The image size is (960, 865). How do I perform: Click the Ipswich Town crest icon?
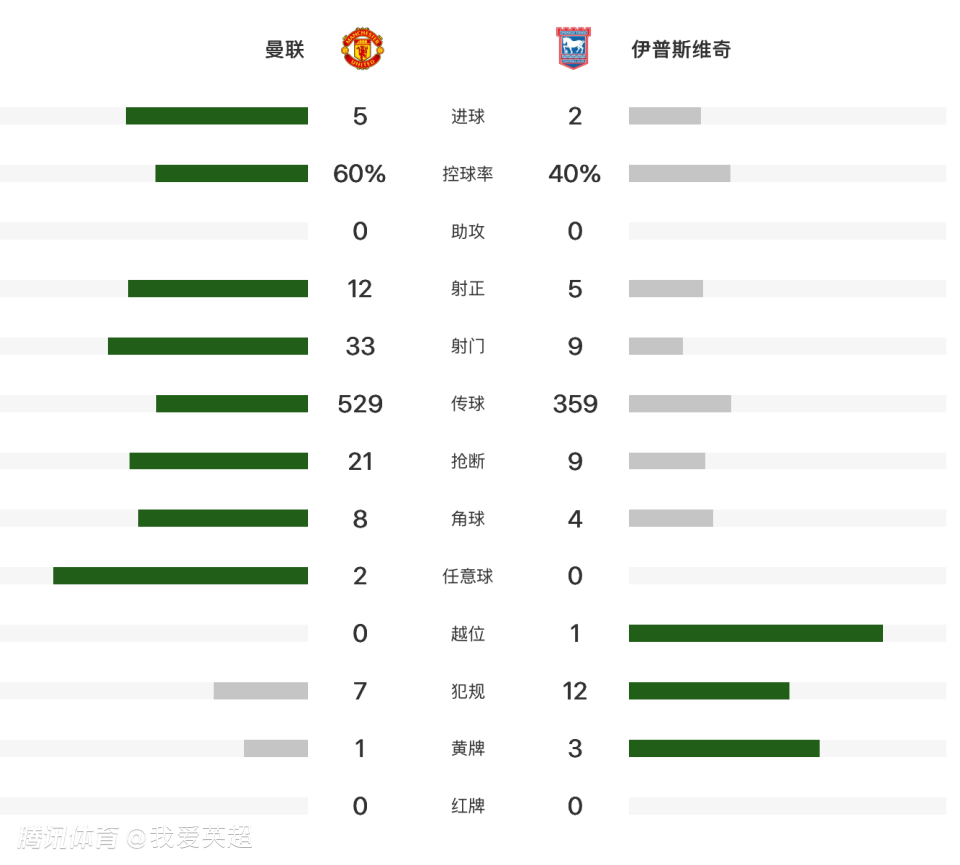pos(573,48)
